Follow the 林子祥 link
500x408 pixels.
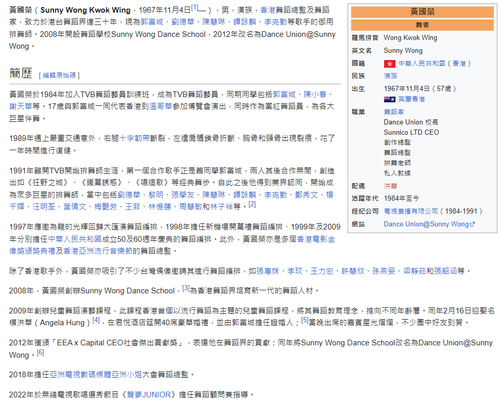pyautogui.click(x=221, y=207)
